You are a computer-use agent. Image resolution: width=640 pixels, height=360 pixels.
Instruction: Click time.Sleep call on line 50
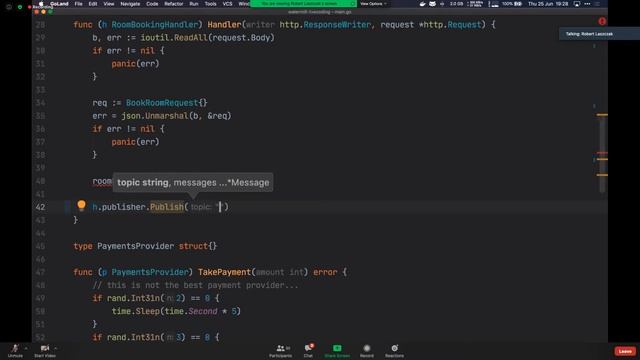pyautogui.click(x=136, y=311)
